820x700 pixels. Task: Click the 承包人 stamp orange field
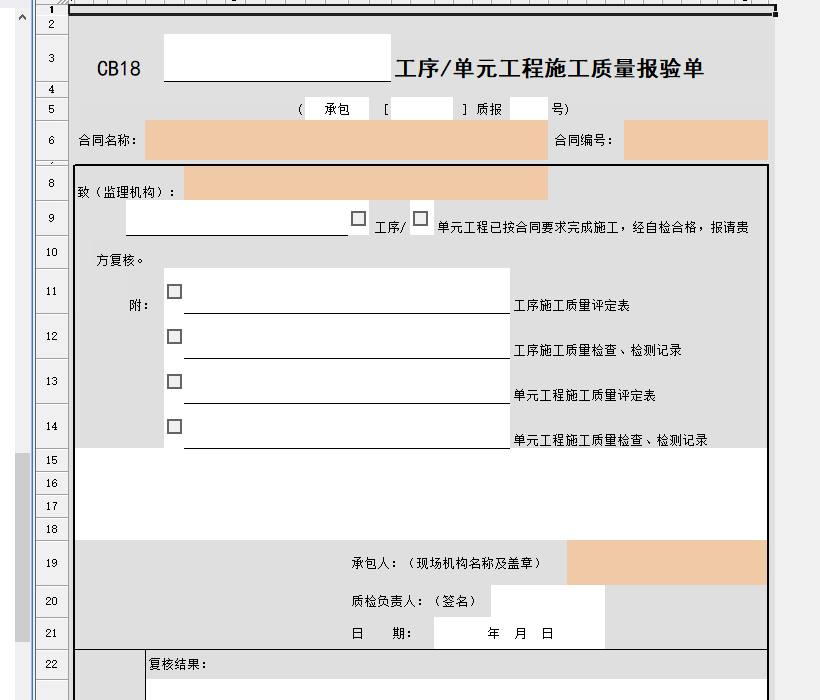(666, 563)
